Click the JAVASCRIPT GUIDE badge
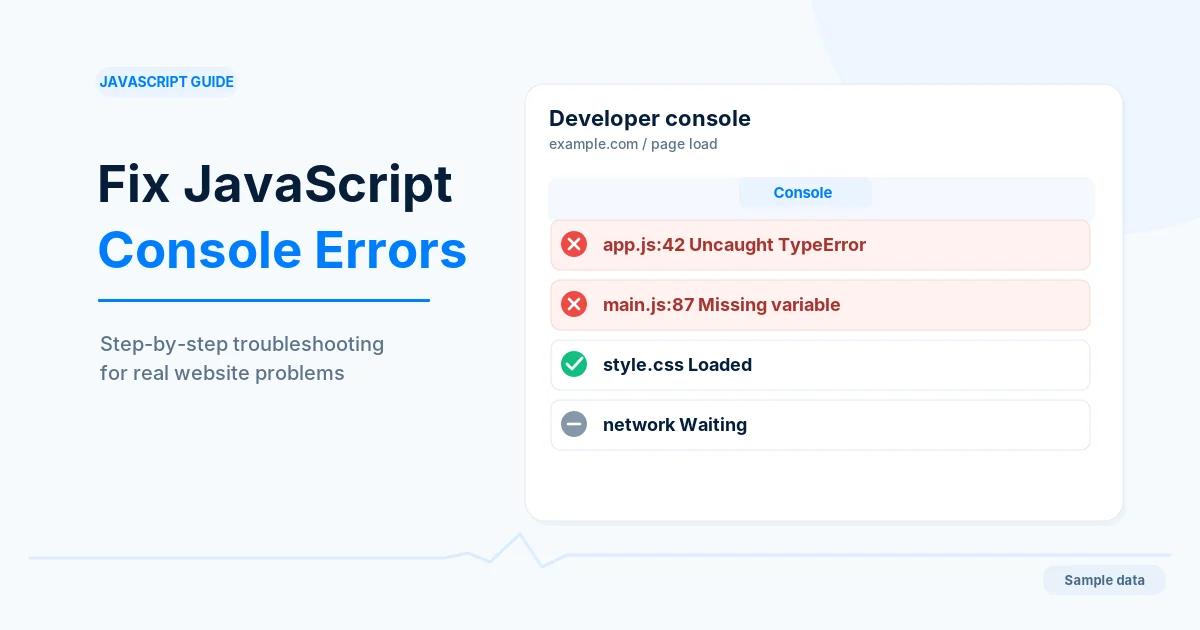Viewport: 1200px width, 630px height. [166, 82]
